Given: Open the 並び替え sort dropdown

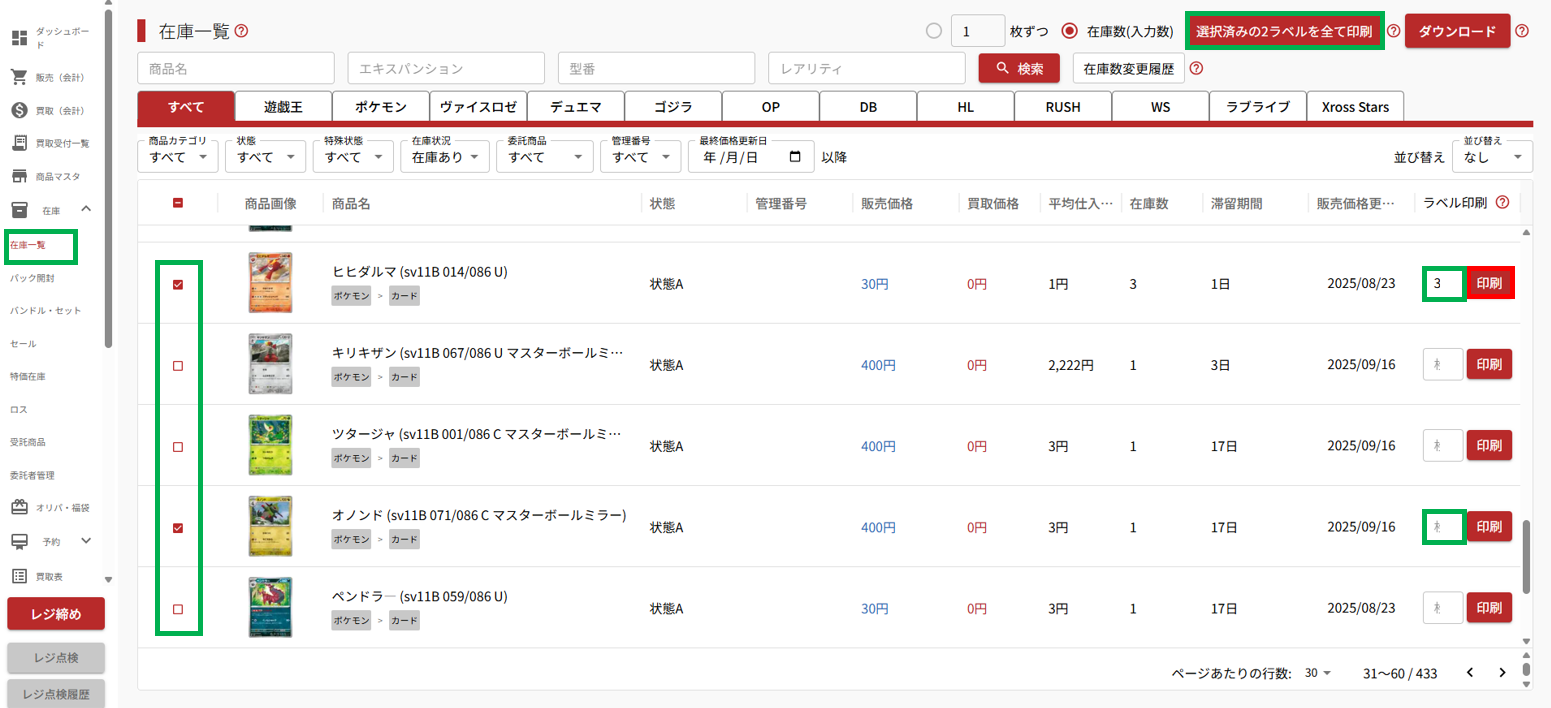Looking at the screenshot, I should (1491, 156).
